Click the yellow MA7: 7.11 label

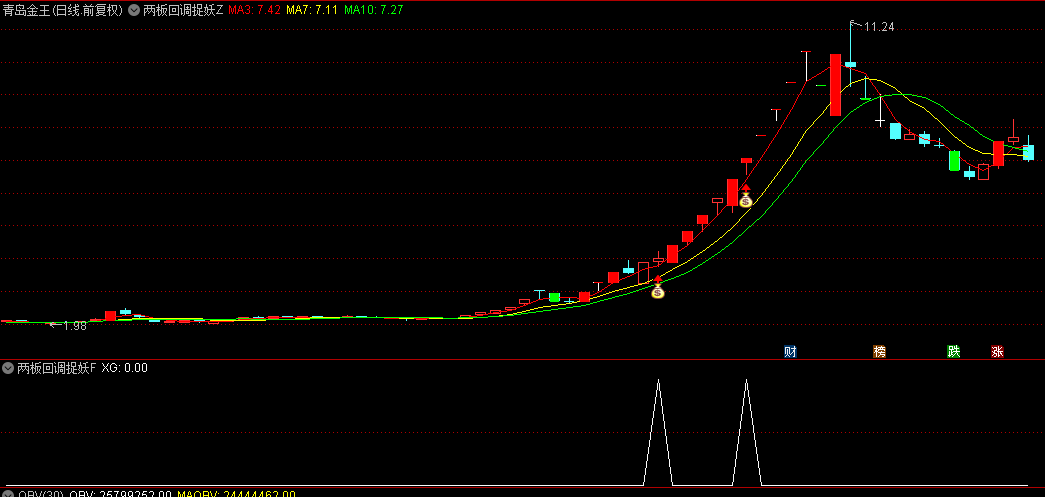pyautogui.click(x=312, y=11)
